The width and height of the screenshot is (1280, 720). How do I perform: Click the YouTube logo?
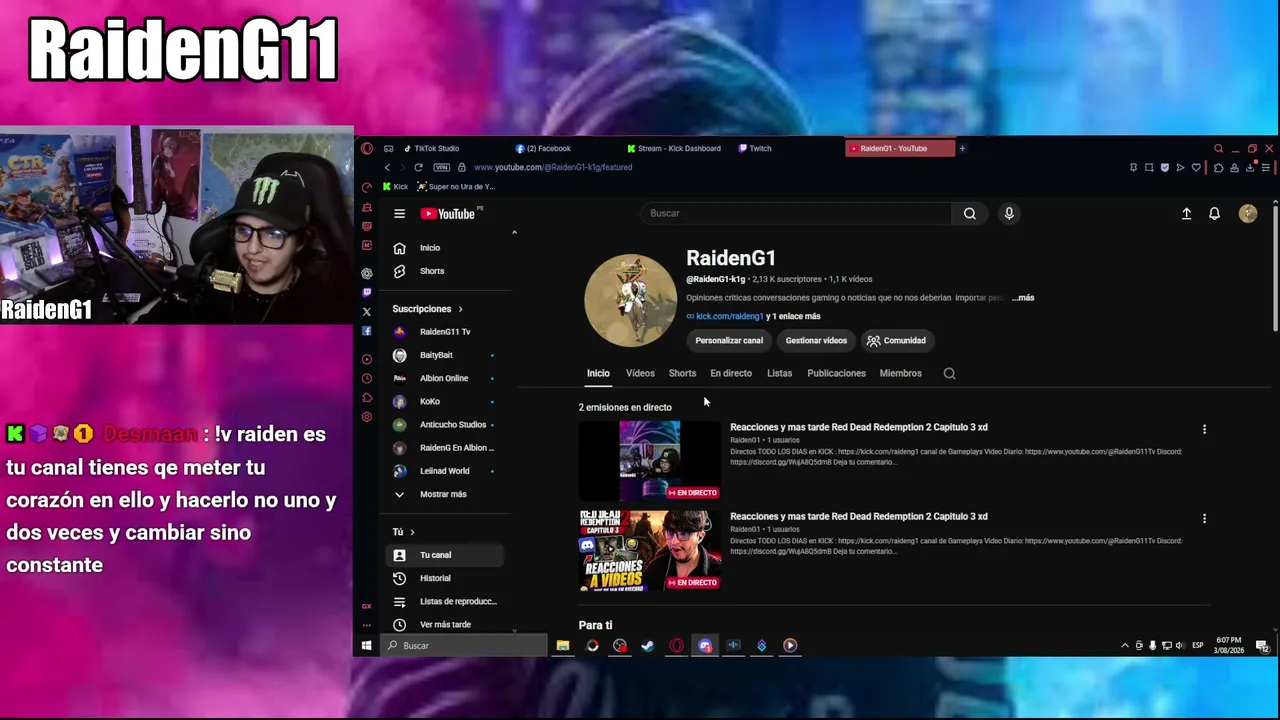447,214
